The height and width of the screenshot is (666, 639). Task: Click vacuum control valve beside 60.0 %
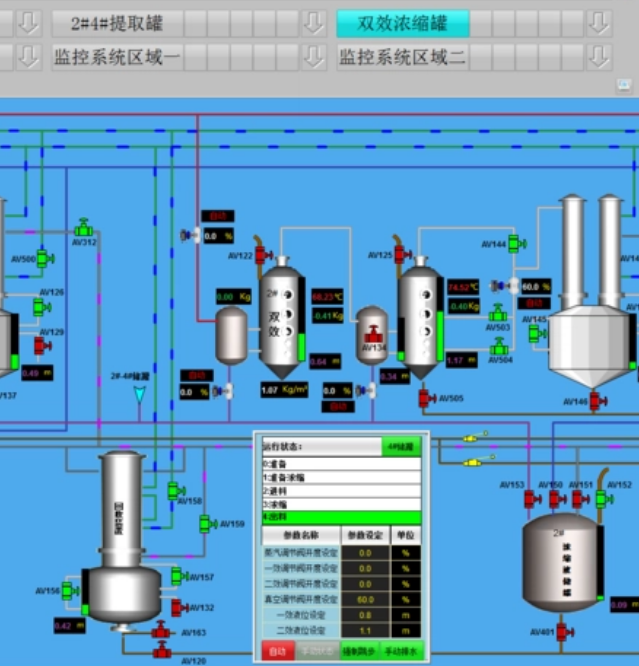[505, 286]
